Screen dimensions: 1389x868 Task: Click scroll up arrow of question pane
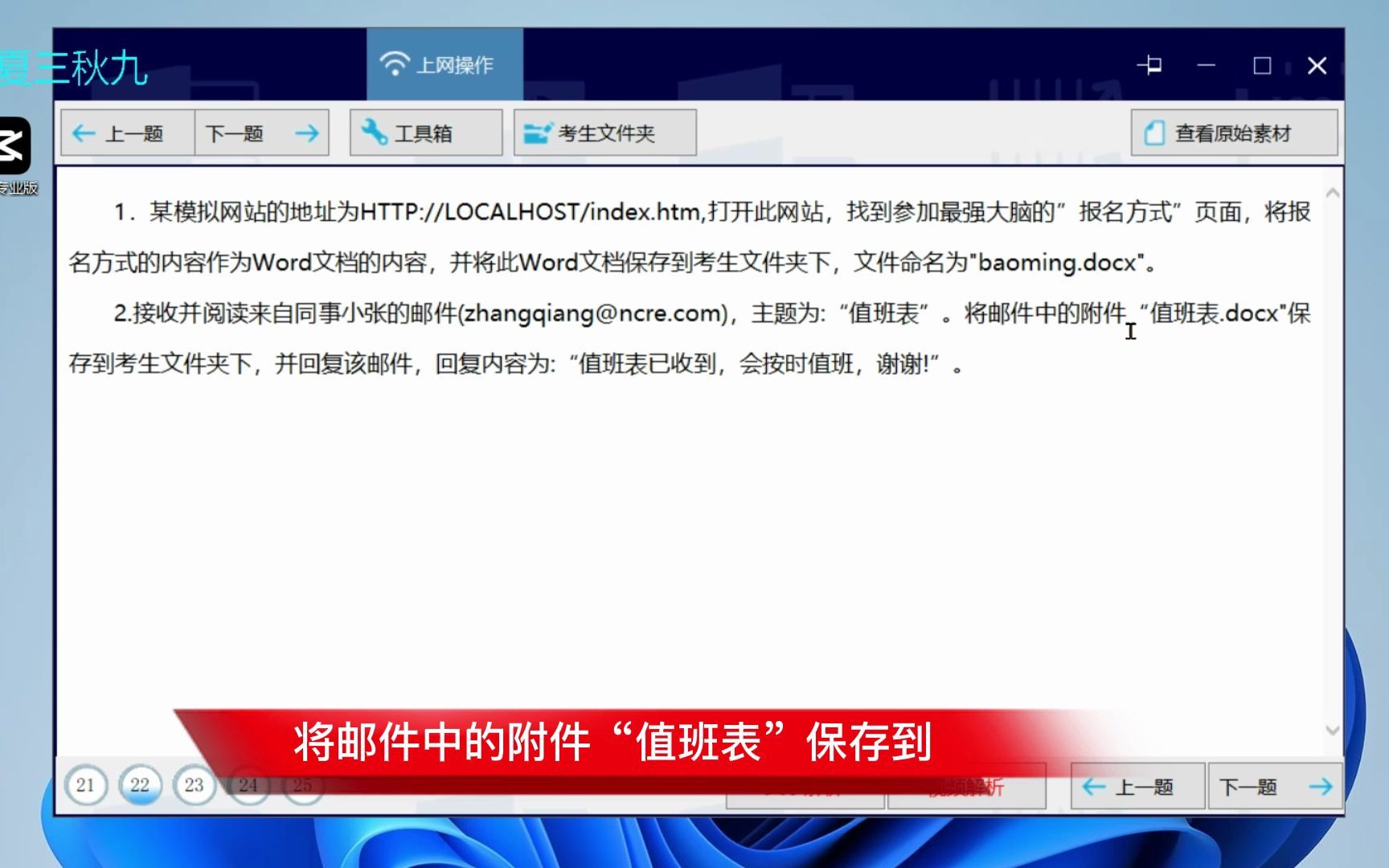(1332, 193)
